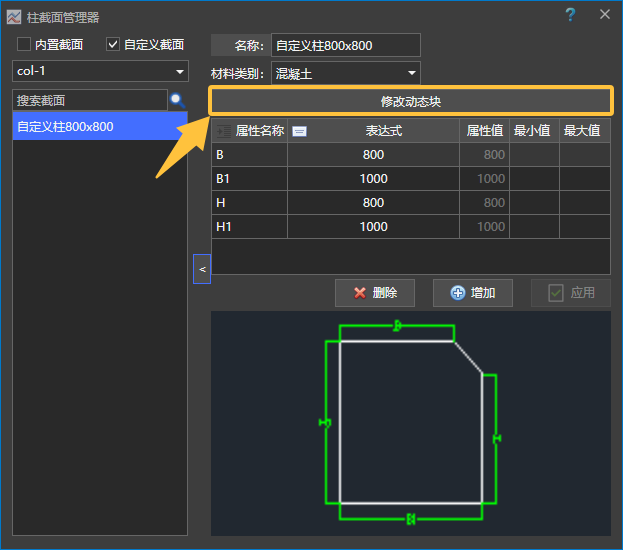Click the indent icon beside 属性名称 header

[x=223, y=131]
